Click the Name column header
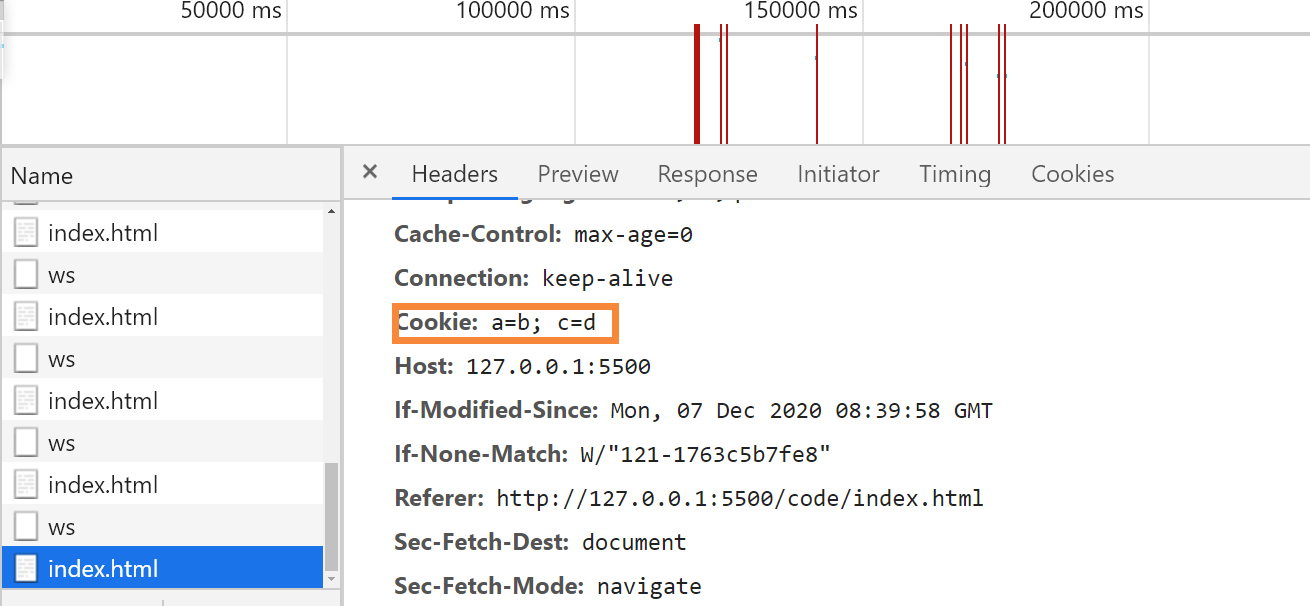Viewport: 1310px width, 606px height. pyautogui.click(x=42, y=176)
